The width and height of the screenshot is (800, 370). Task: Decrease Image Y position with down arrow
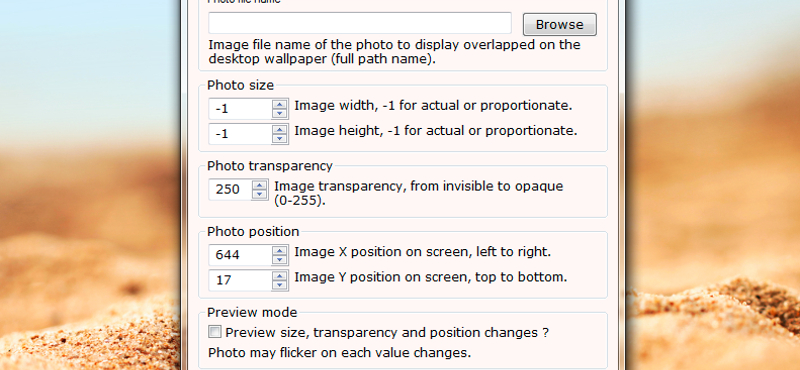tap(279, 285)
